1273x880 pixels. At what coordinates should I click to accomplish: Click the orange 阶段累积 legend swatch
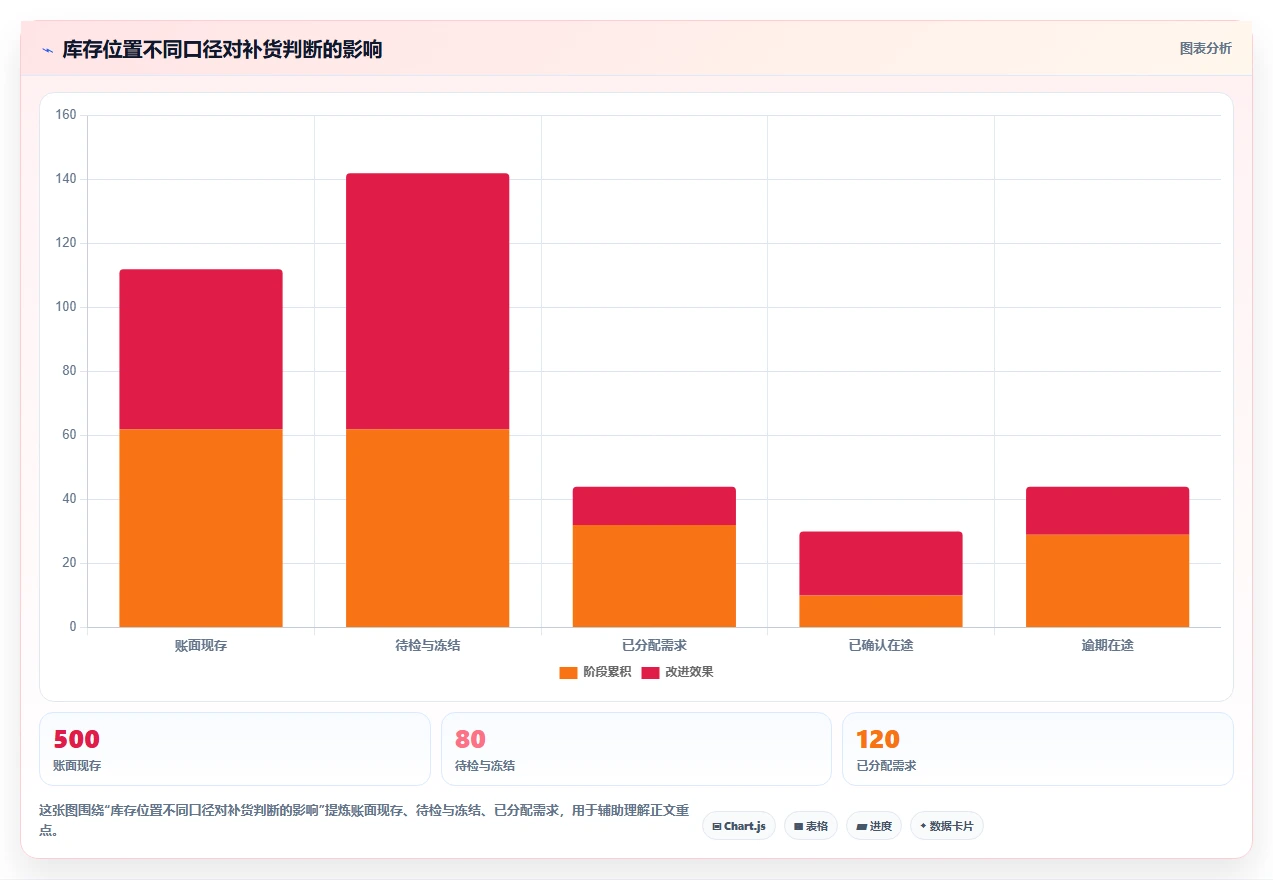coord(568,672)
